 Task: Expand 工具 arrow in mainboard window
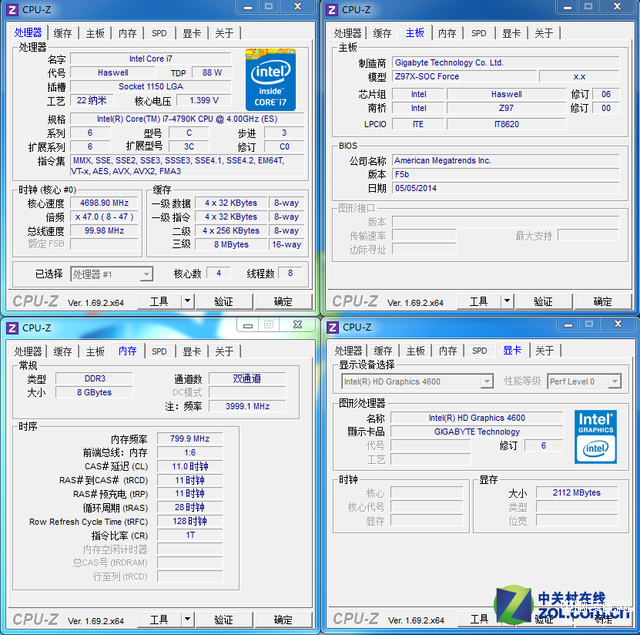(507, 302)
